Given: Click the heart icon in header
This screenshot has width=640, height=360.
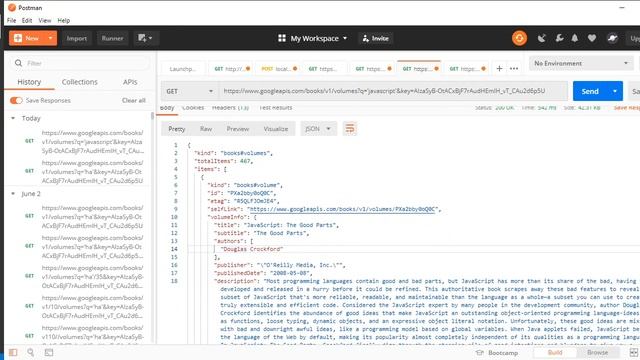Looking at the screenshot, I should pyautogui.click(x=592, y=38).
